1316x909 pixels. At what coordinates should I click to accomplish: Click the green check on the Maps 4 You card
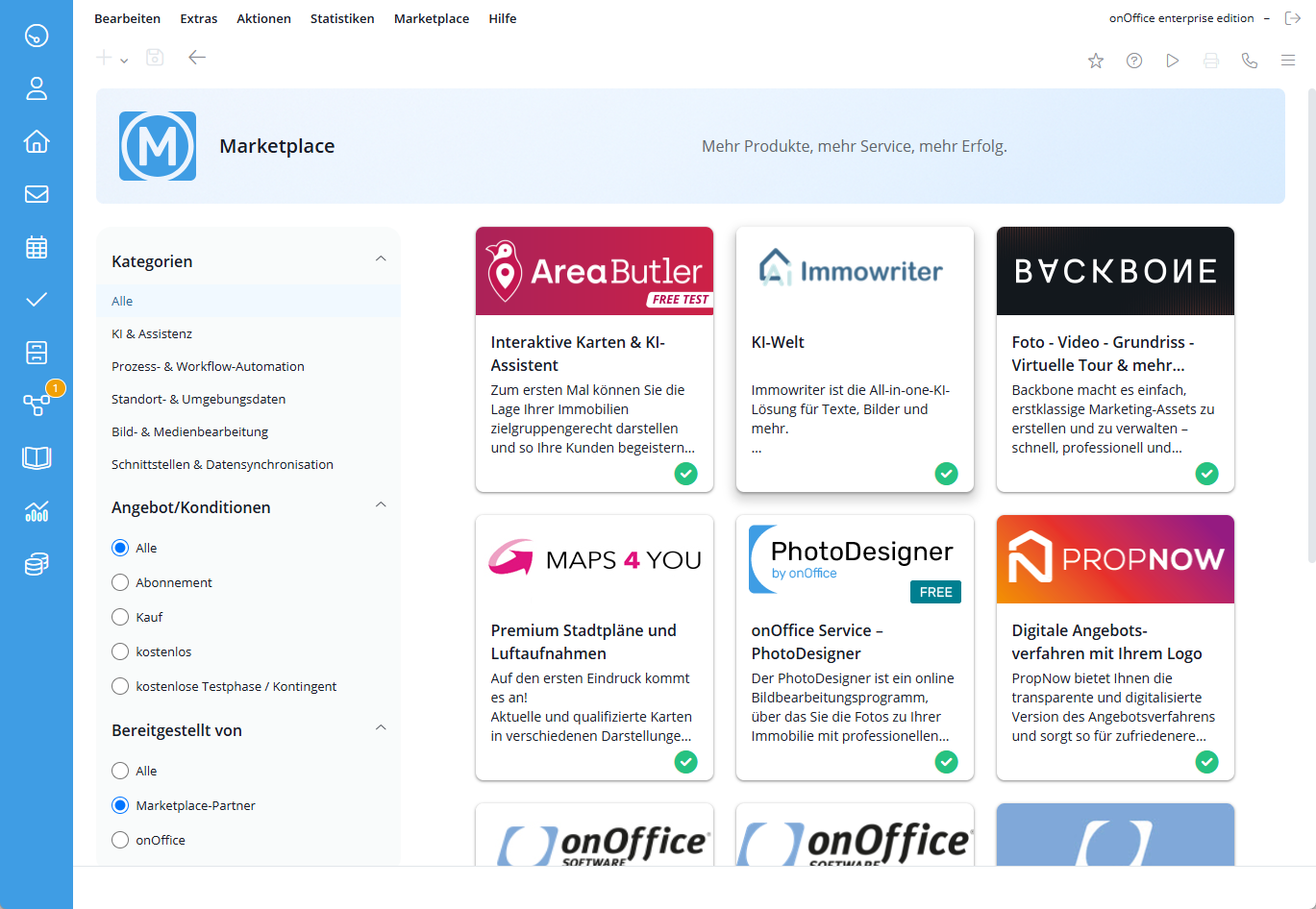[x=685, y=761]
